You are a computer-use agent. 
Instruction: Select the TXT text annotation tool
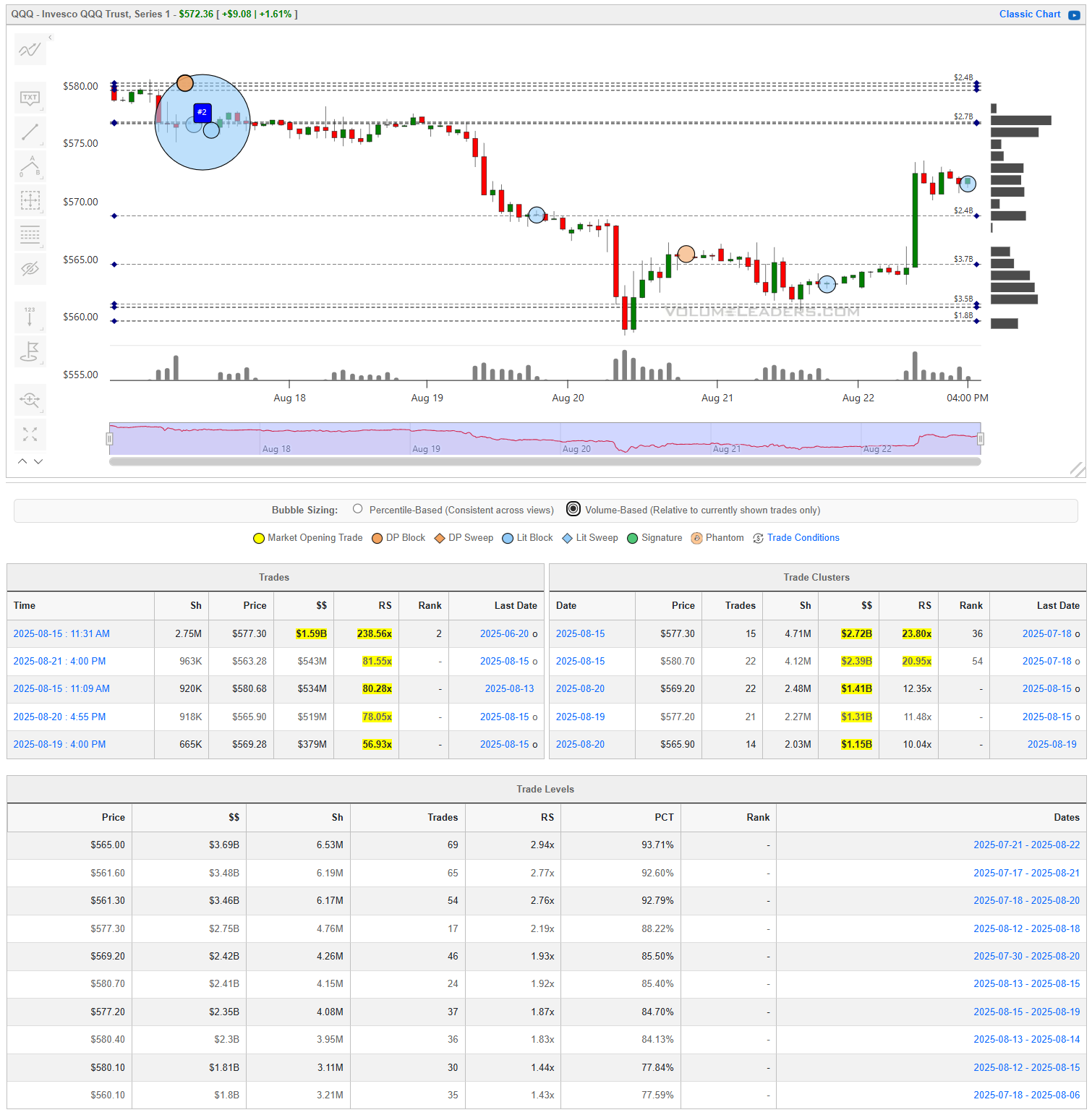[30, 98]
